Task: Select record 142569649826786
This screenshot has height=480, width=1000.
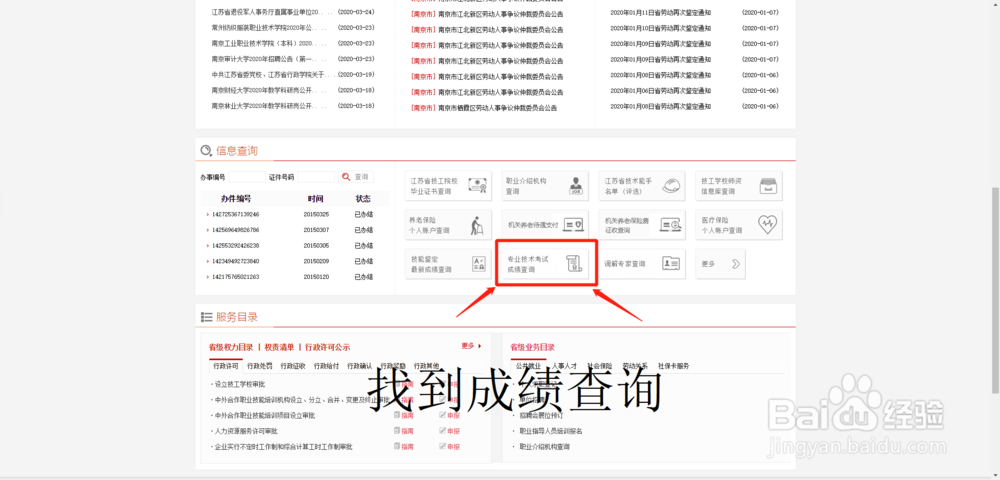Action: pyautogui.click(x=235, y=229)
